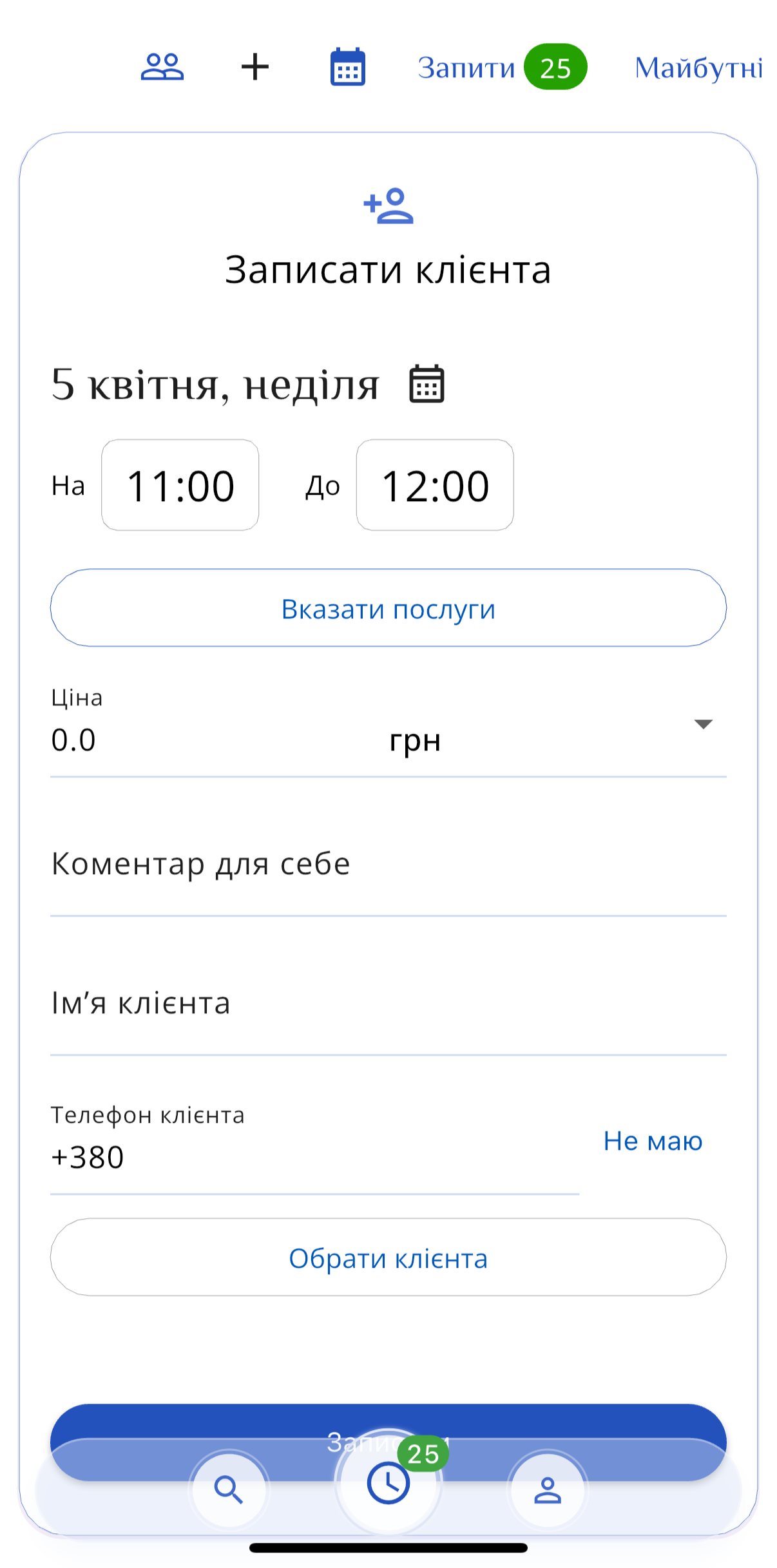Focus the Телефон клієнта field
The height and width of the screenshot is (1568, 777).
[x=314, y=1157]
